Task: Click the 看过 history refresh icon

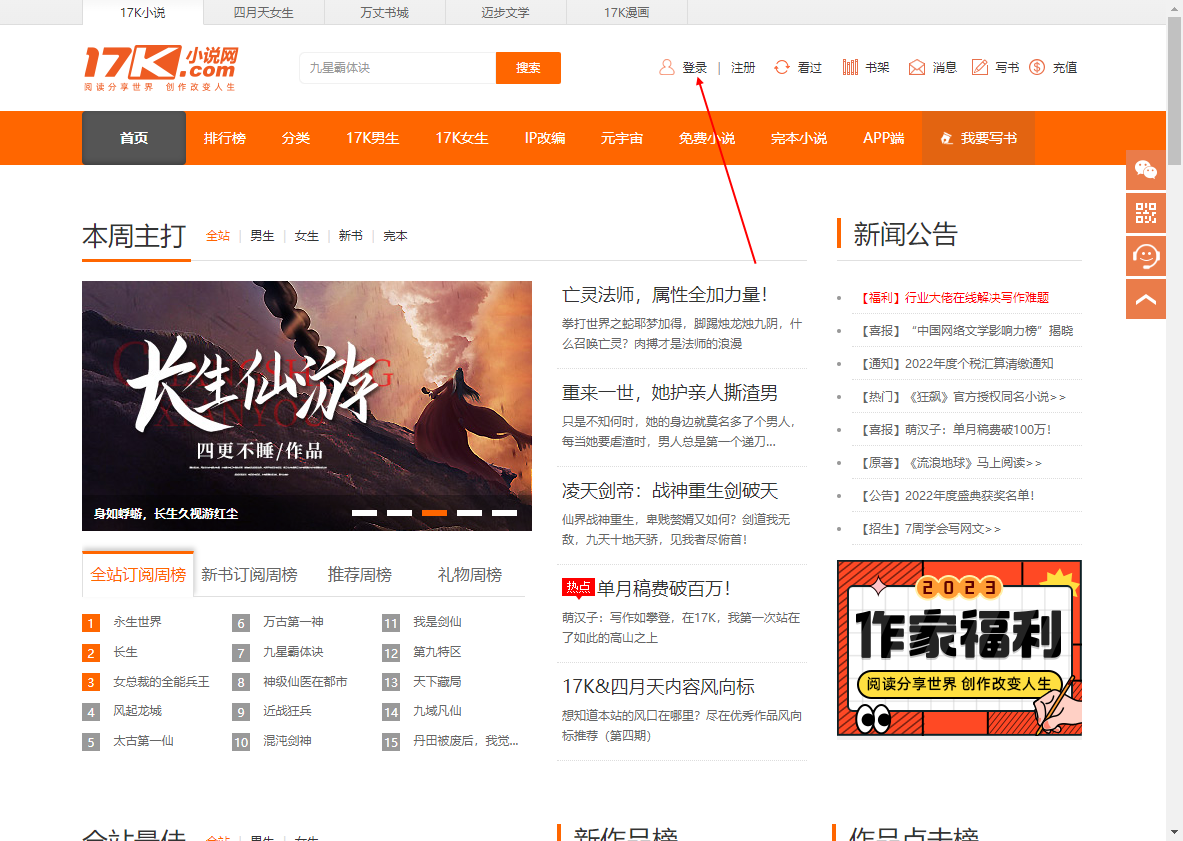Action: point(782,67)
